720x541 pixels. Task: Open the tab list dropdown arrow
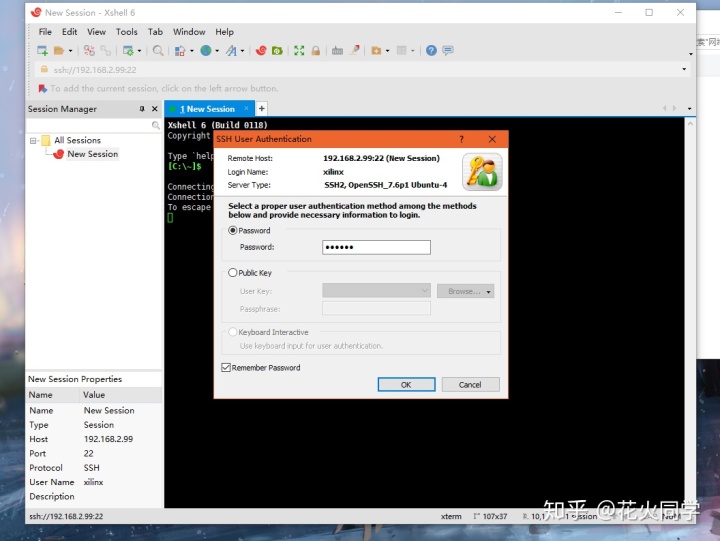[690, 109]
